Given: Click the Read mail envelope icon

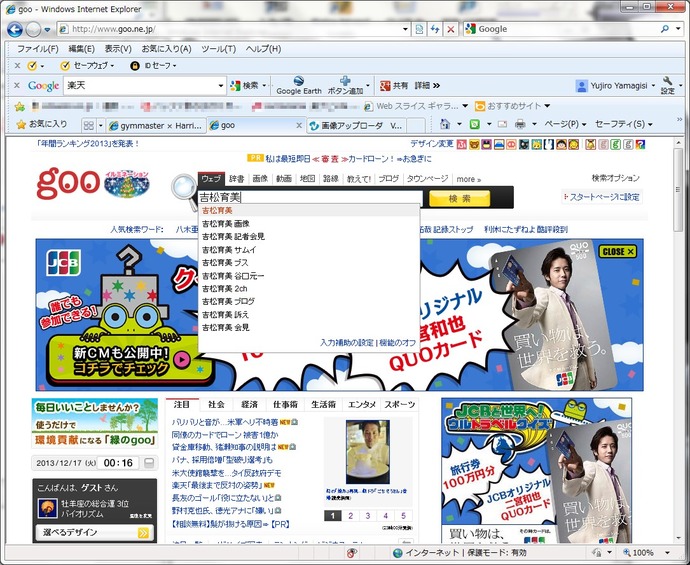Looking at the screenshot, I should [x=503, y=125].
